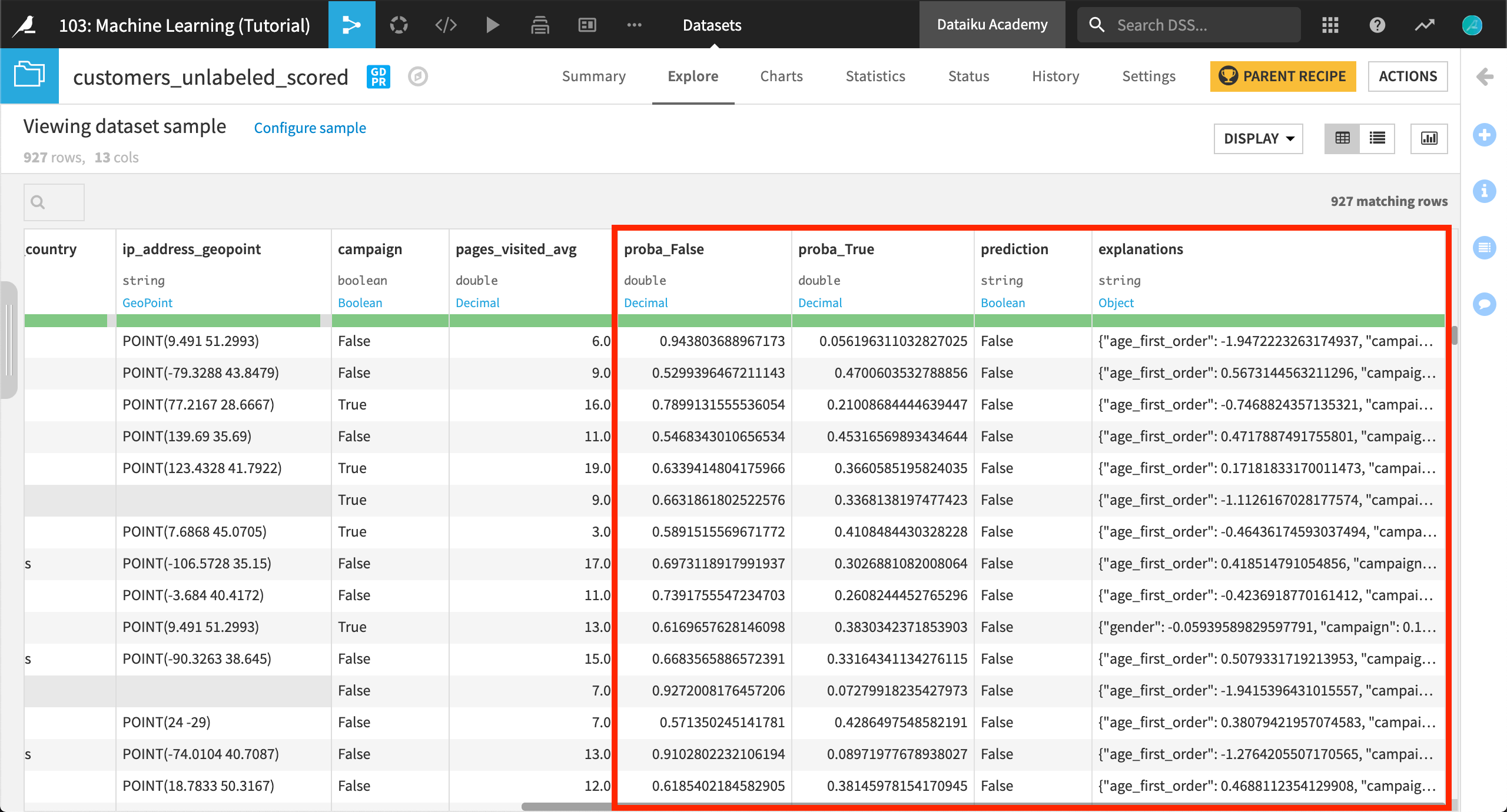
Task: Click the Dataiku Academy button
Action: point(992,25)
